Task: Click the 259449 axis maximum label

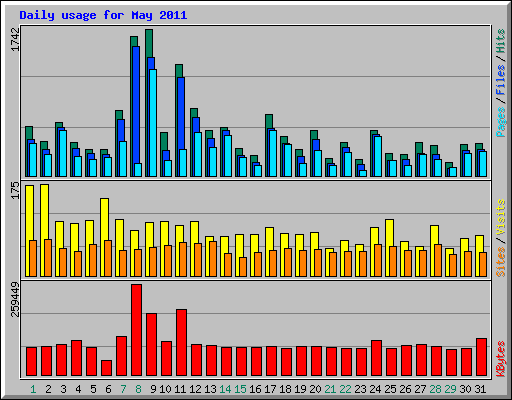Action: pos(15,299)
